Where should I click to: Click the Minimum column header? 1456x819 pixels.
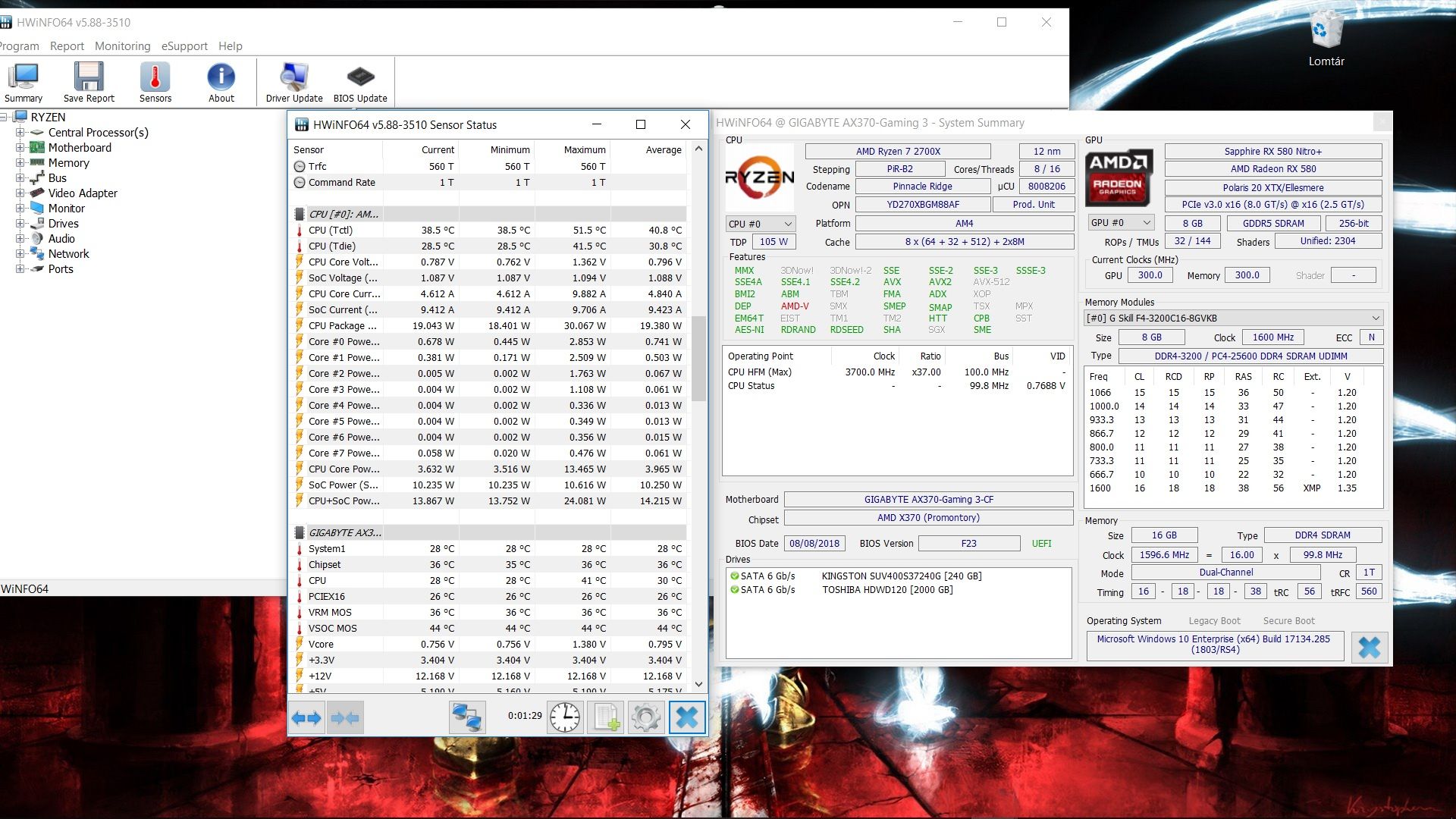[x=497, y=149]
